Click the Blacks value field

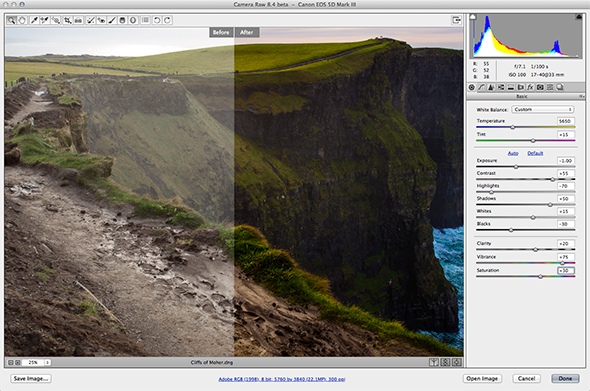[565, 224]
